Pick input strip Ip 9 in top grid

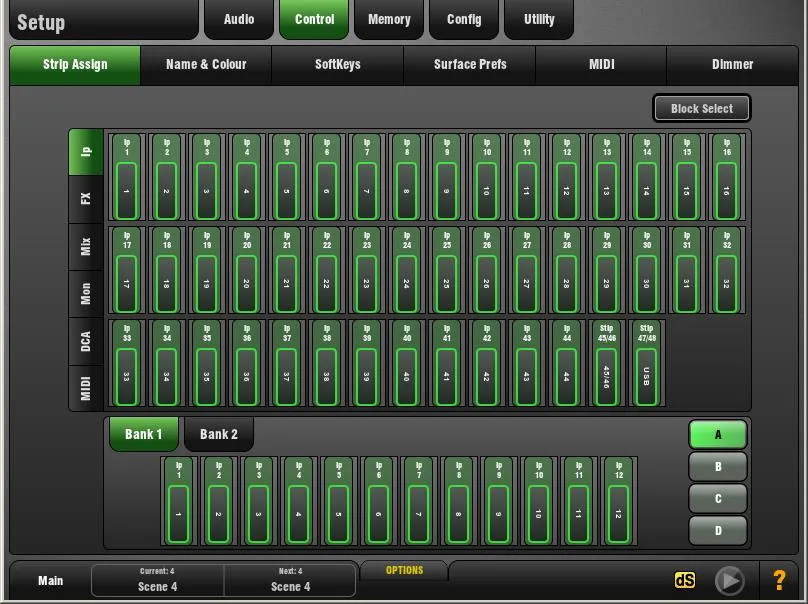point(447,177)
